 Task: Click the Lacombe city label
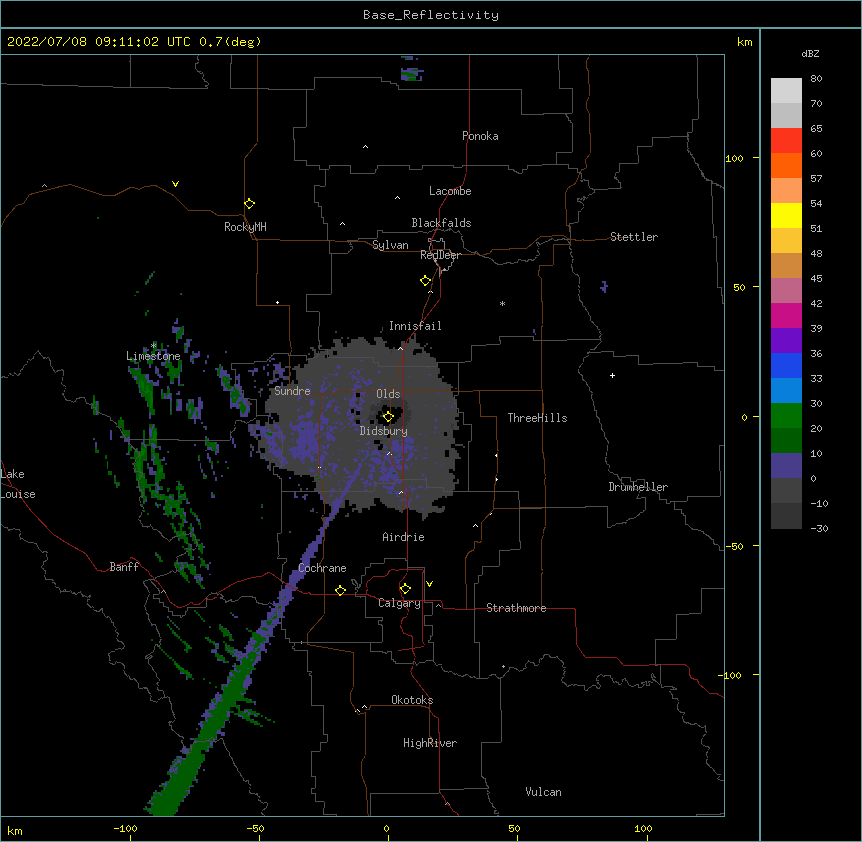coord(450,191)
